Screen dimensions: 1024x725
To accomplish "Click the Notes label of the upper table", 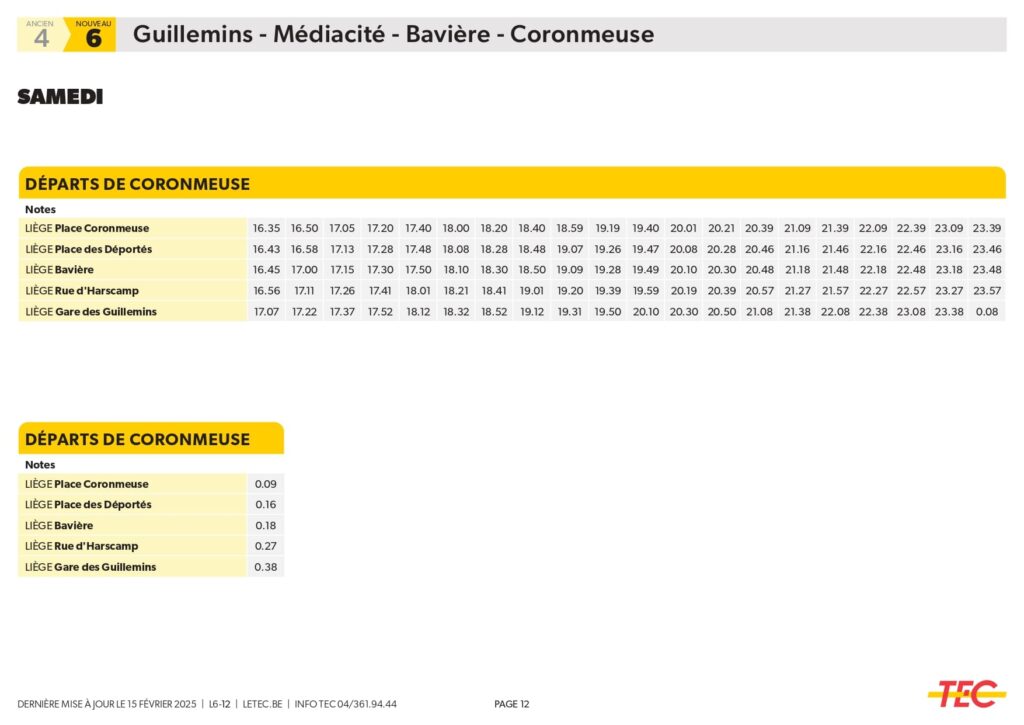I will (x=40, y=210).
